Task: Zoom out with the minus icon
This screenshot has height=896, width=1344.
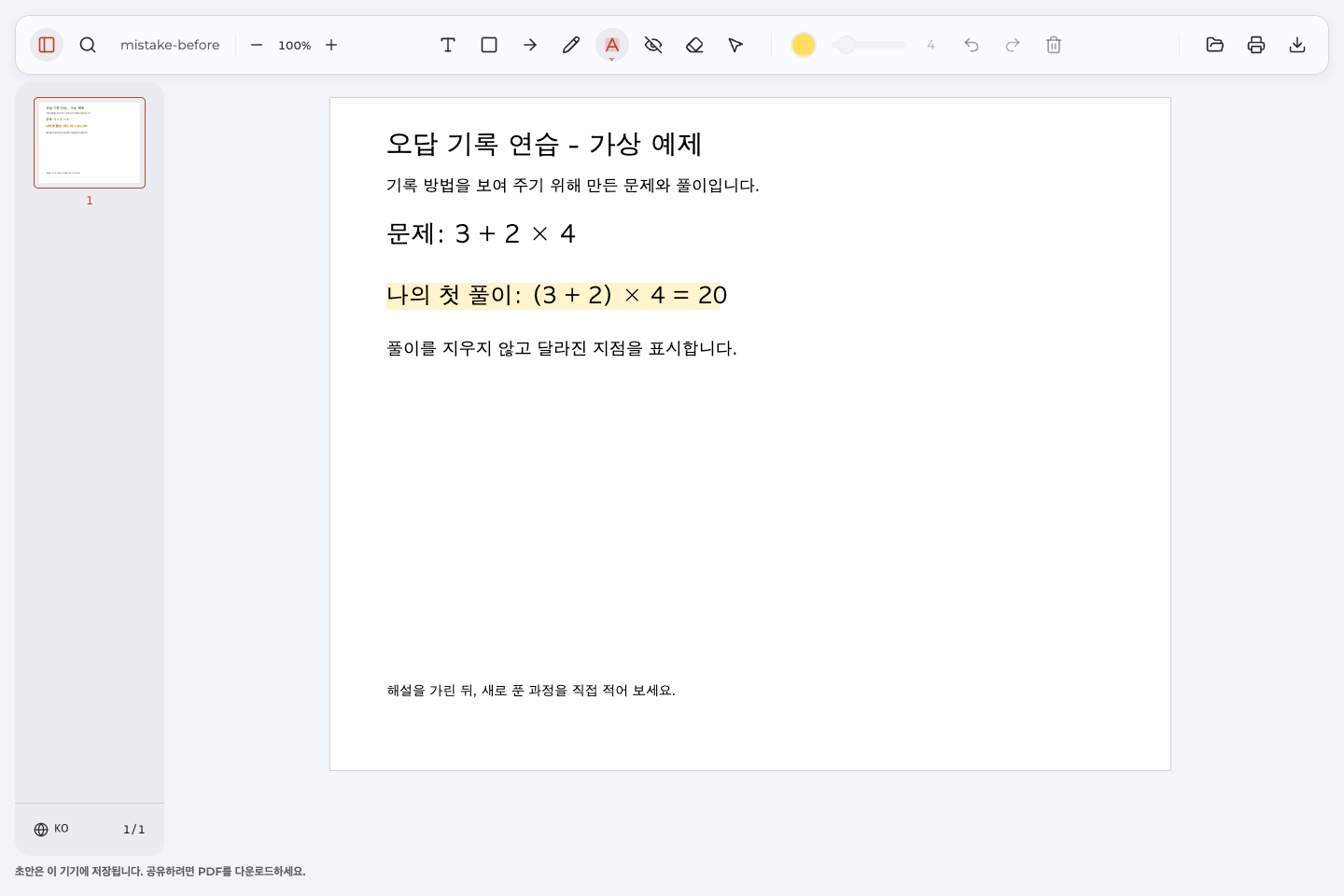Action: 257,45
